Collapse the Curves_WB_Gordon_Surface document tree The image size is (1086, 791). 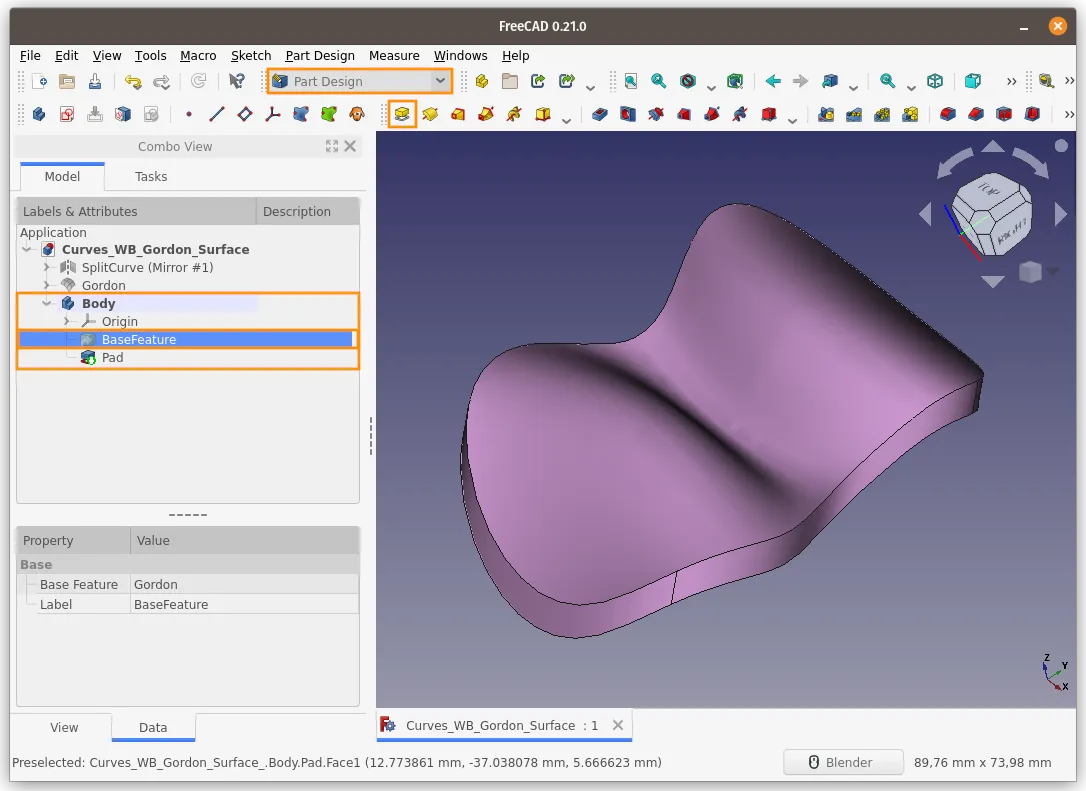(28, 249)
